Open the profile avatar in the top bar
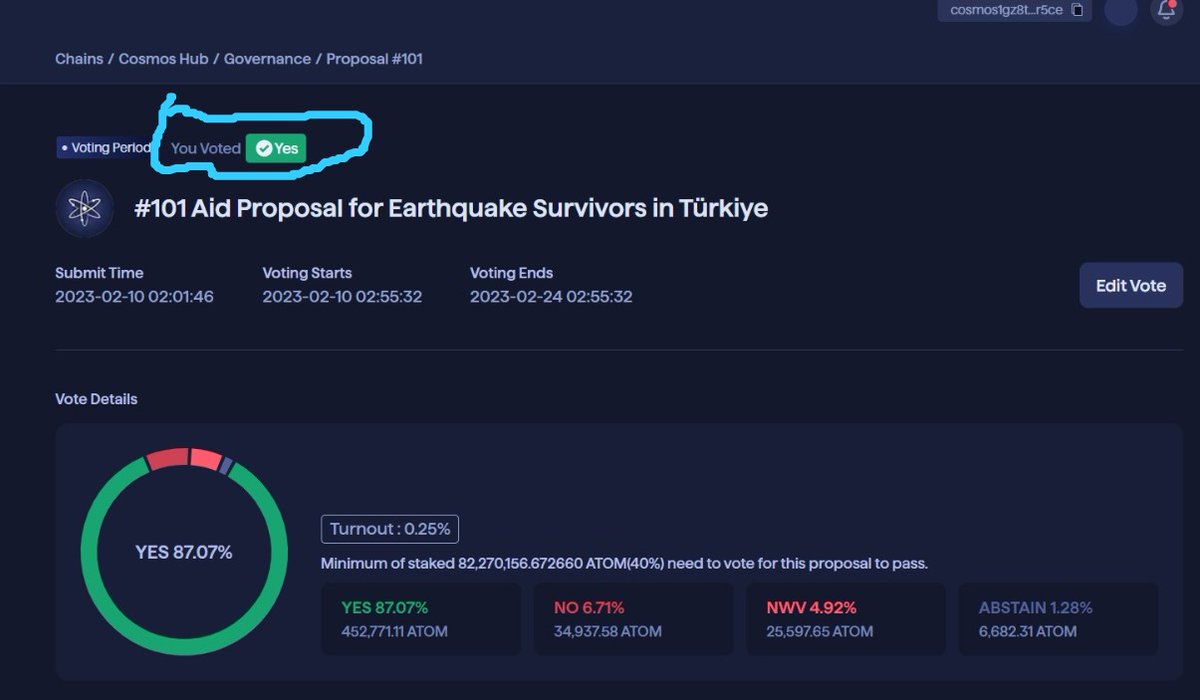 [1120, 13]
